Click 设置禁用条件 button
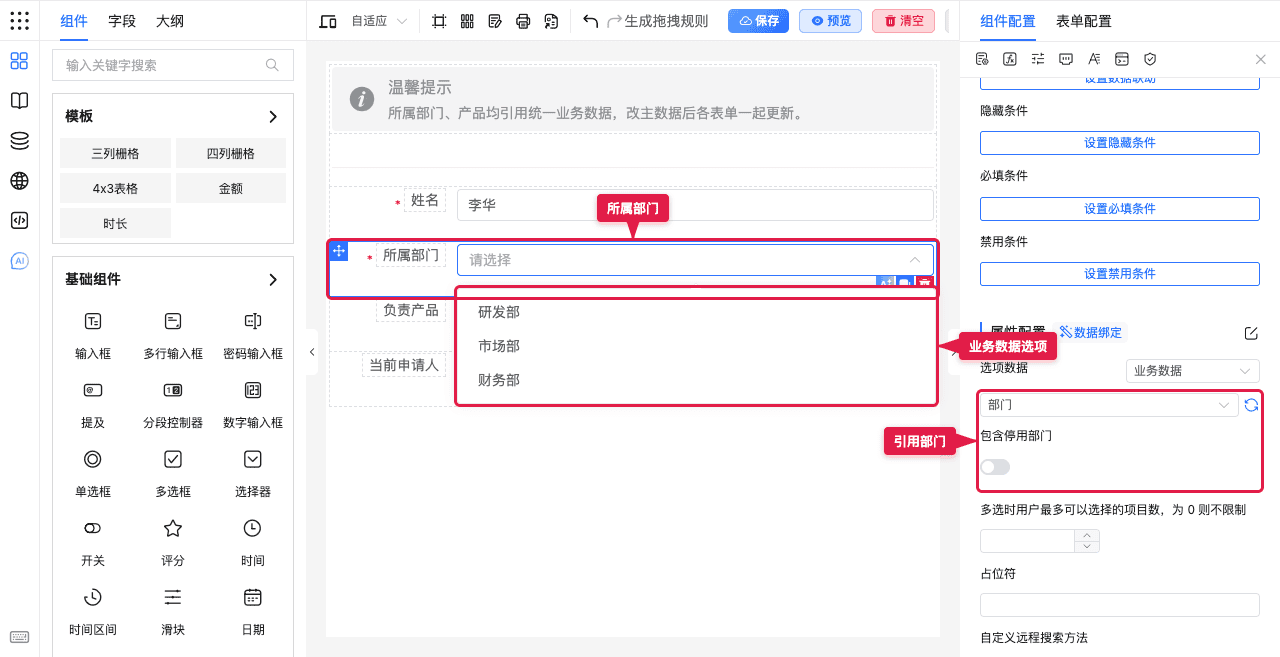 coord(1120,274)
